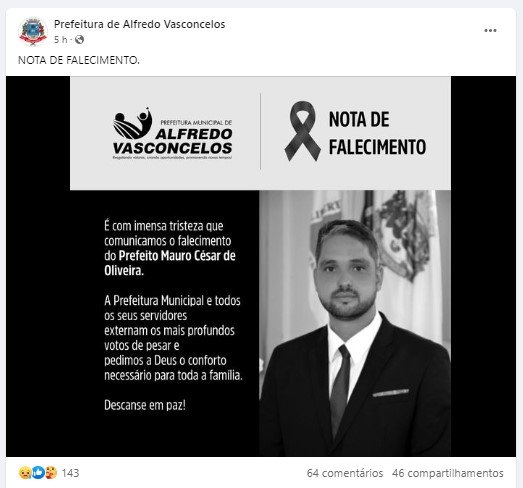Open the page's coat of arms avatar
Viewport: 523px width, 488px height.
tap(32, 32)
